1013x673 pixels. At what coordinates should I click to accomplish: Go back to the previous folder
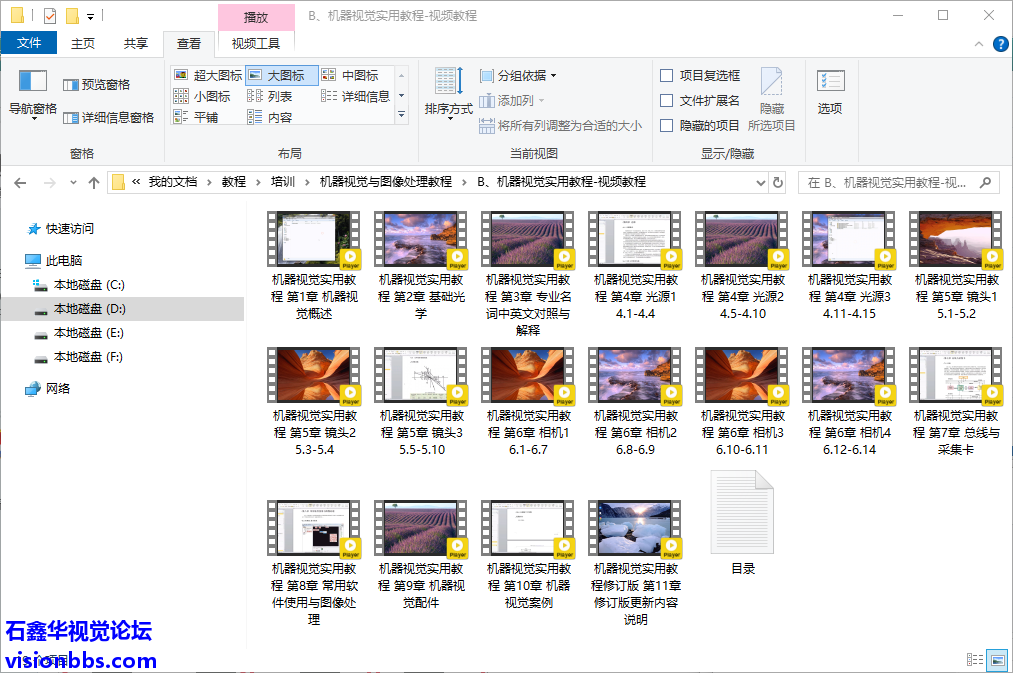click(x=20, y=183)
